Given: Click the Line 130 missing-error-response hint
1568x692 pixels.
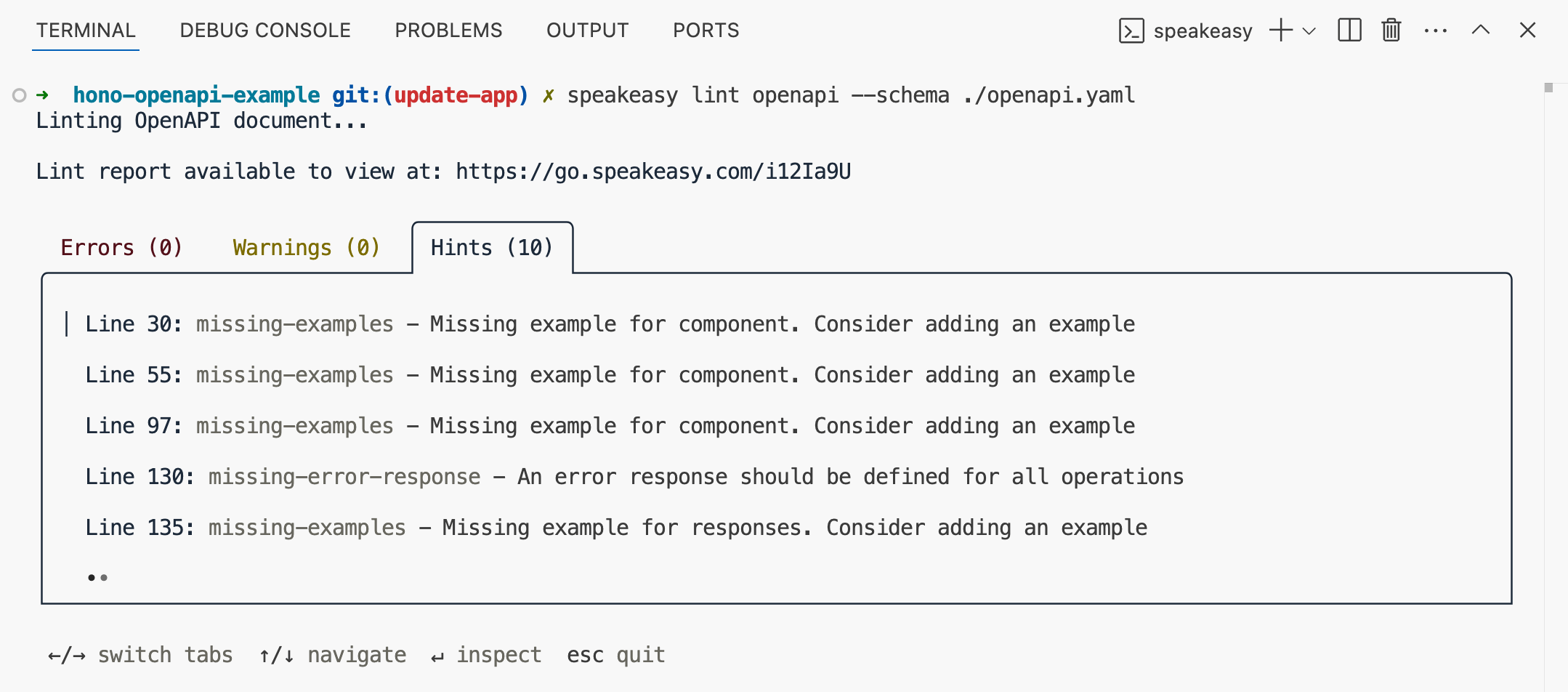Looking at the screenshot, I should click(x=634, y=477).
